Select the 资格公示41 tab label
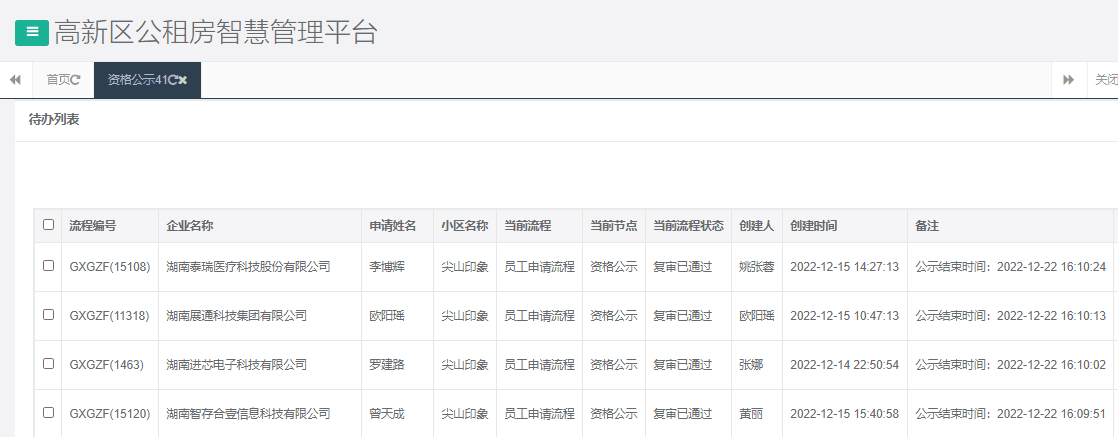Image resolution: width=1118 pixels, height=437 pixels. (x=137, y=80)
